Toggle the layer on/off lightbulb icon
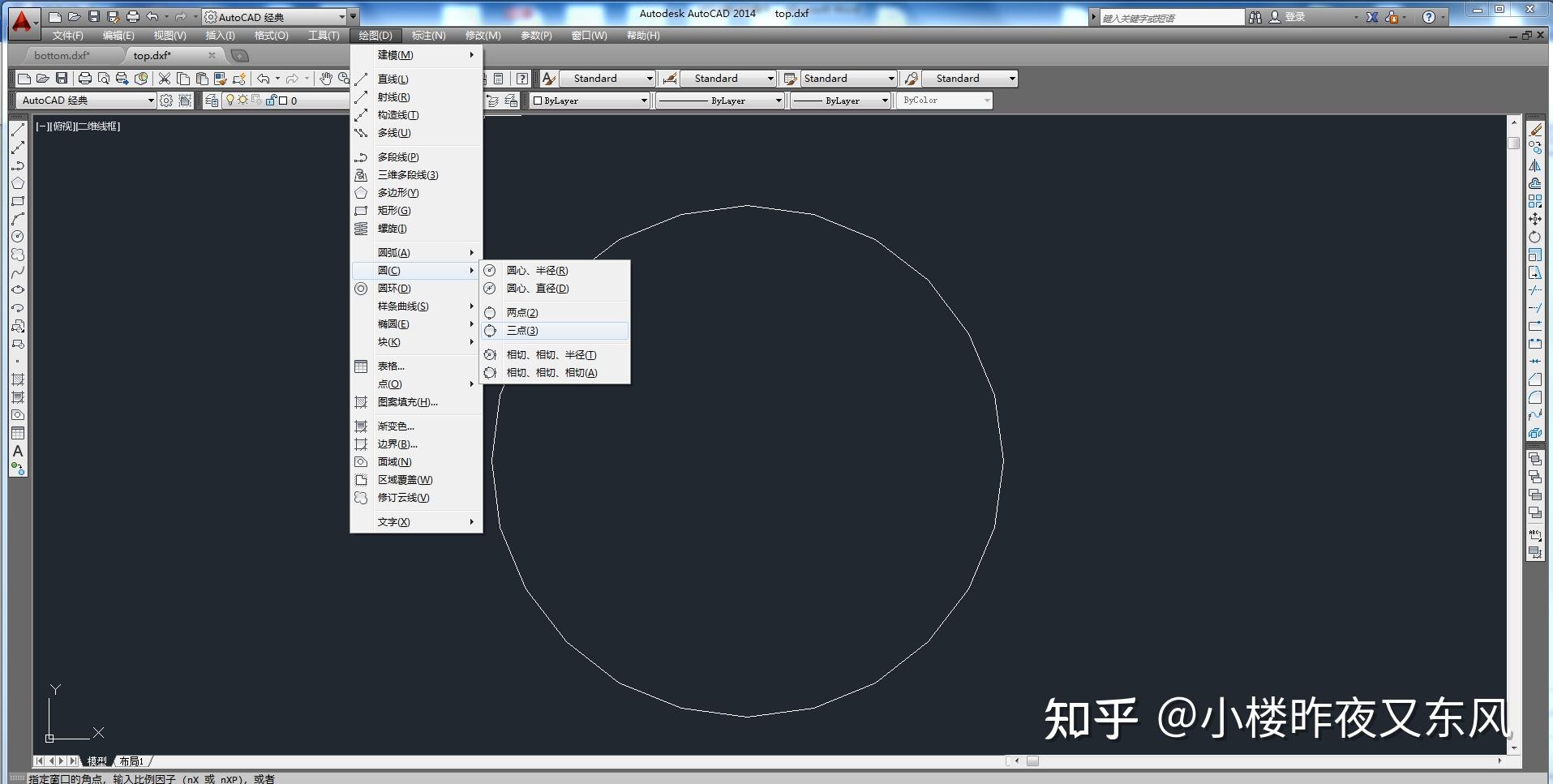 point(230,100)
